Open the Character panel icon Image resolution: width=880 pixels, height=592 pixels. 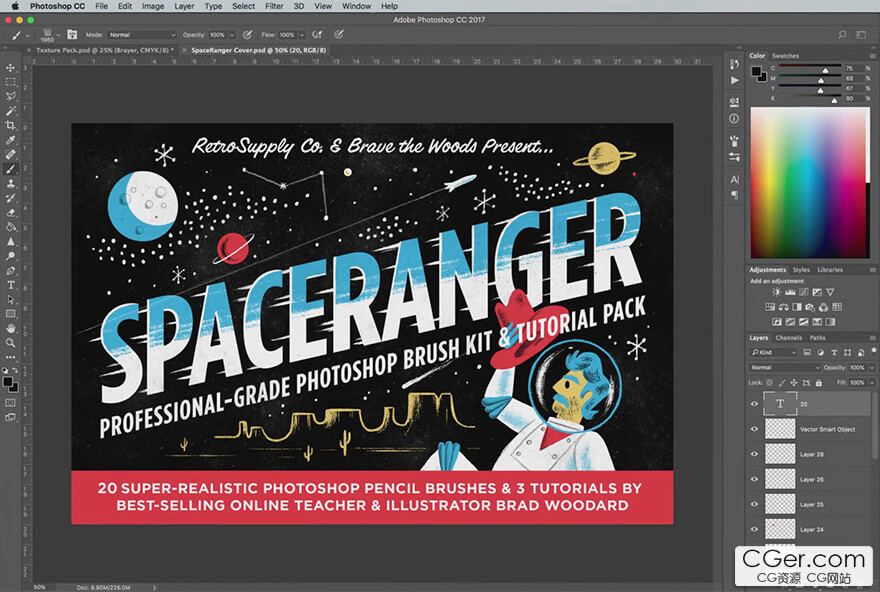click(x=734, y=180)
